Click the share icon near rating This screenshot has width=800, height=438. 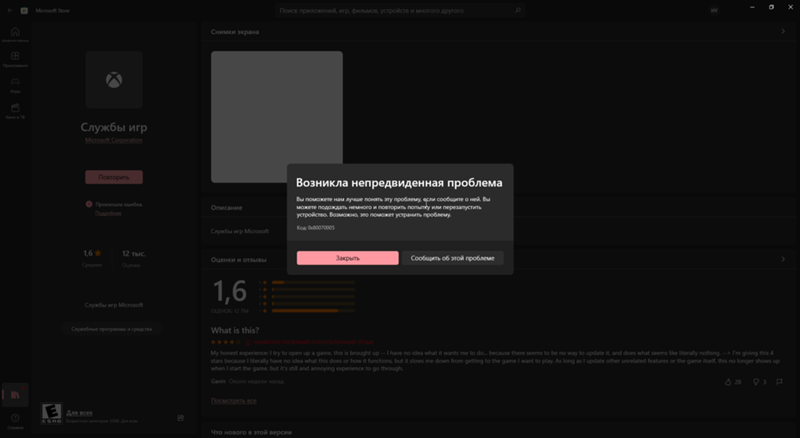point(181,418)
